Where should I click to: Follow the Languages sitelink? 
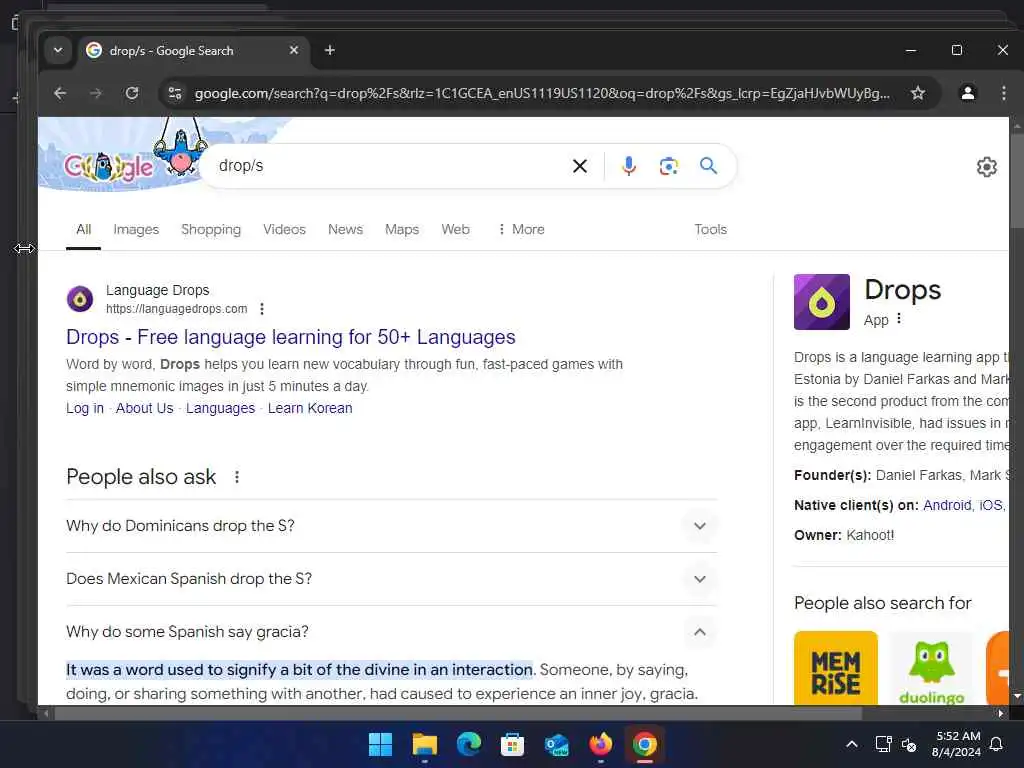click(220, 408)
